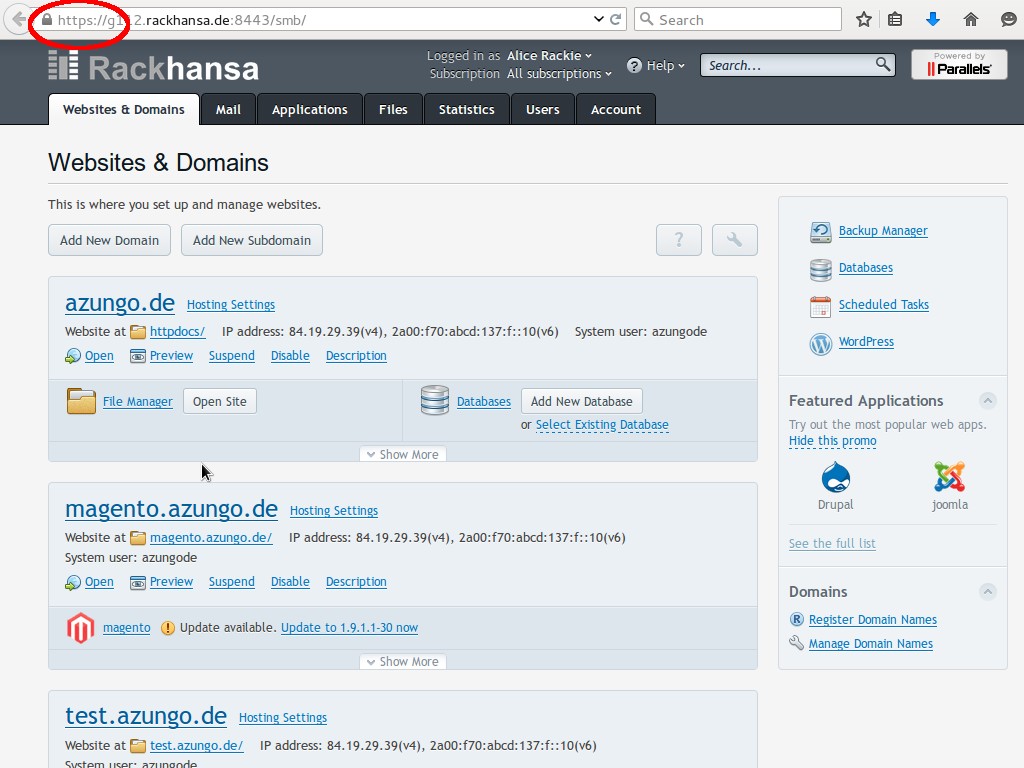Open Hosting Settings for magento.azungo.de
Image resolution: width=1024 pixels, height=768 pixels.
tap(334, 511)
